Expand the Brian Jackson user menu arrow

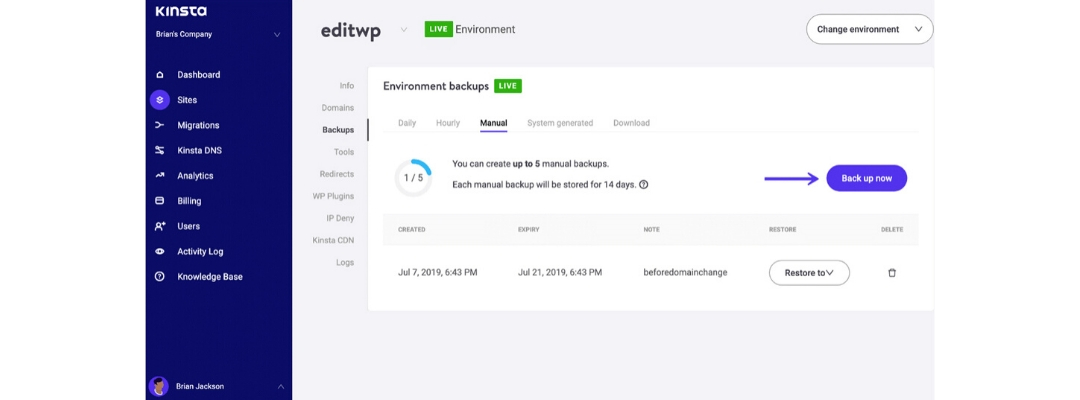click(x=280, y=387)
